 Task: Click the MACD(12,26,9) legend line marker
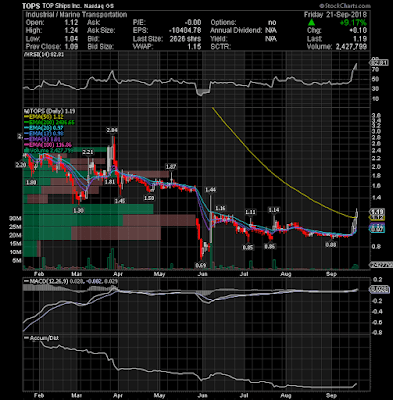pos(26,282)
